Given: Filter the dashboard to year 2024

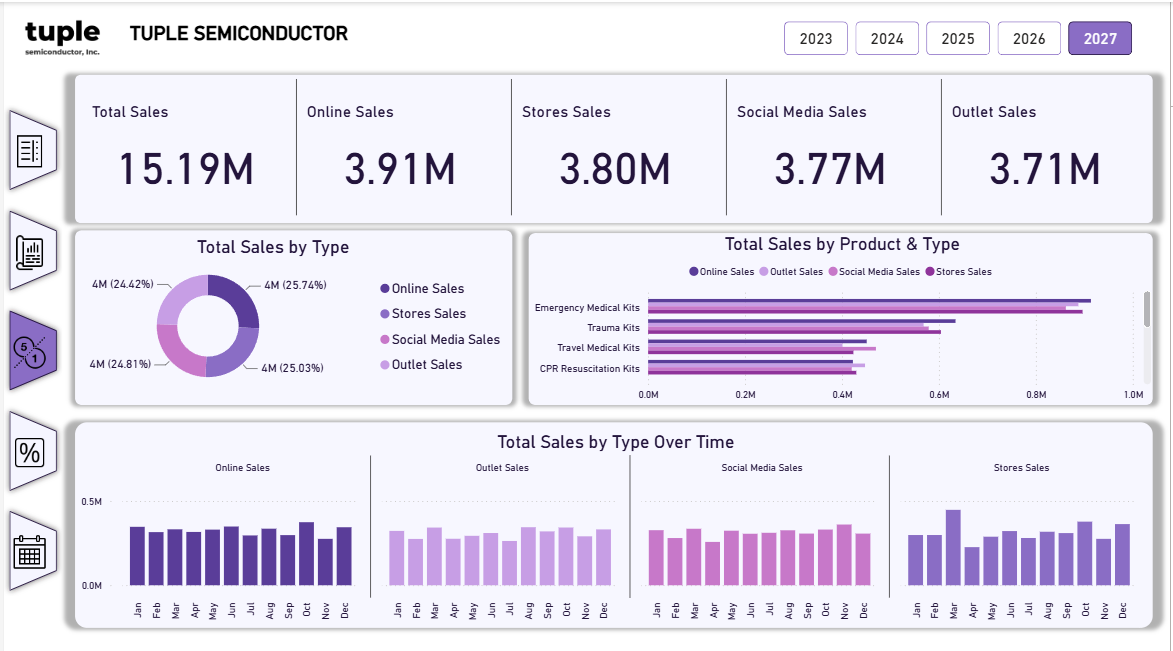Looking at the screenshot, I should coord(886,38).
